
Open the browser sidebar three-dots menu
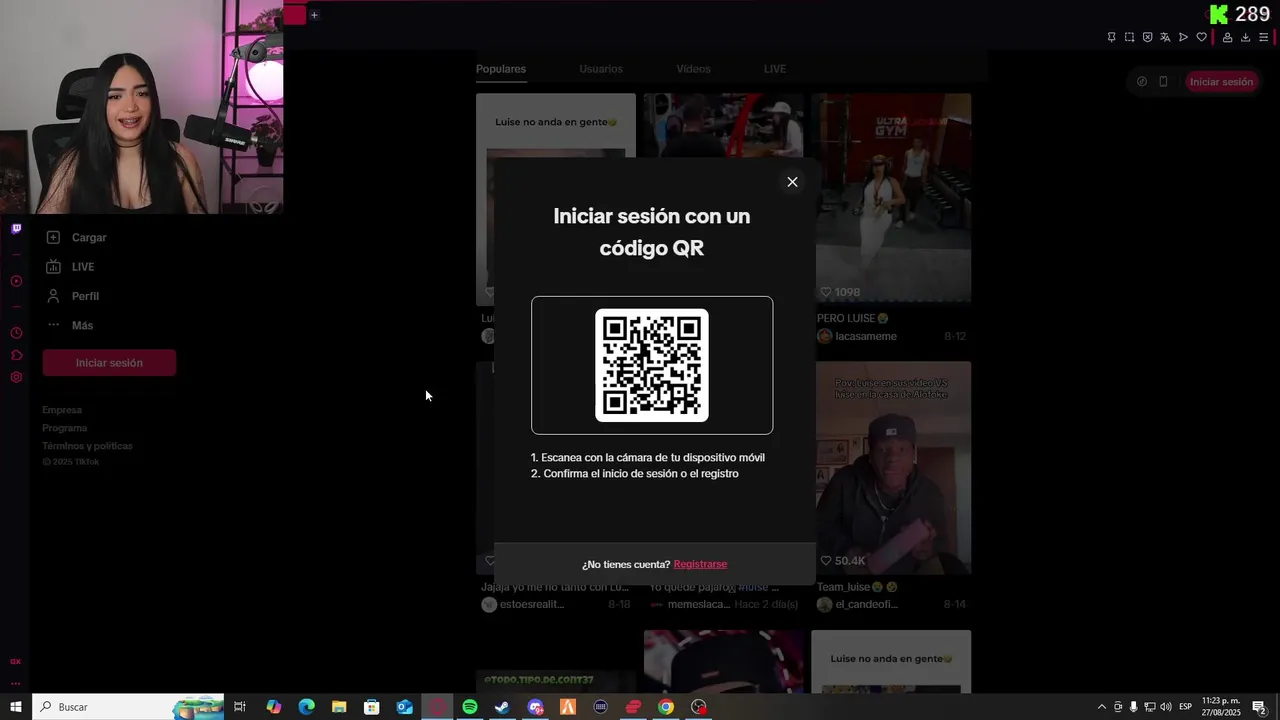coord(16,684)
